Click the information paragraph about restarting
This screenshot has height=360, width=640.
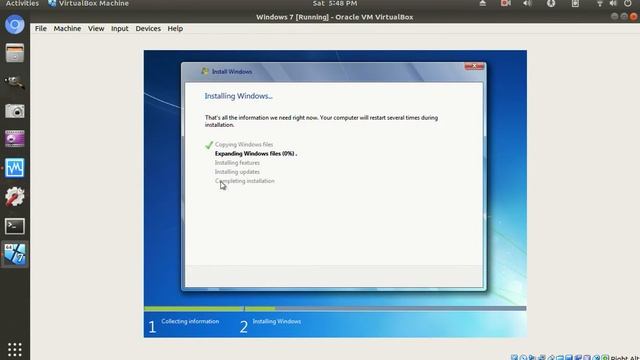(x=321, y=121)
